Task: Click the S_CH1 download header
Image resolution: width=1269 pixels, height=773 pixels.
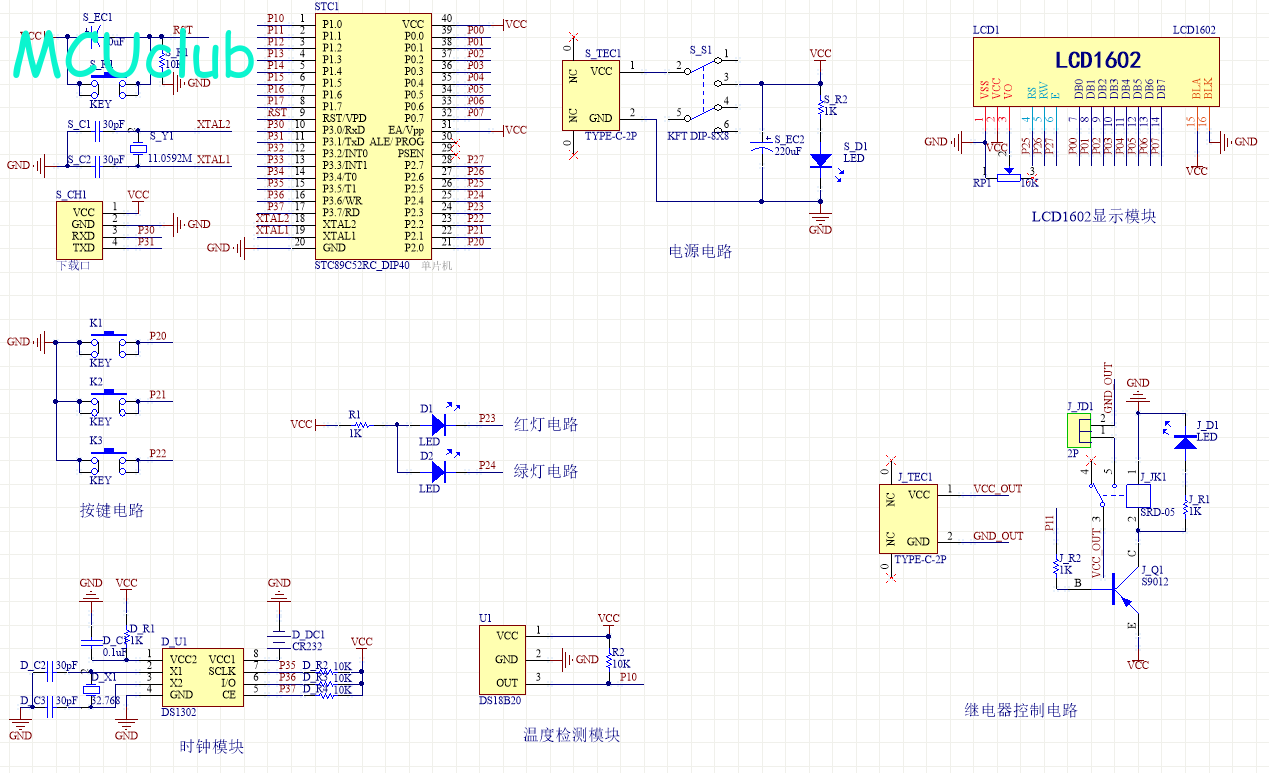Action: [x=81, y=229]
